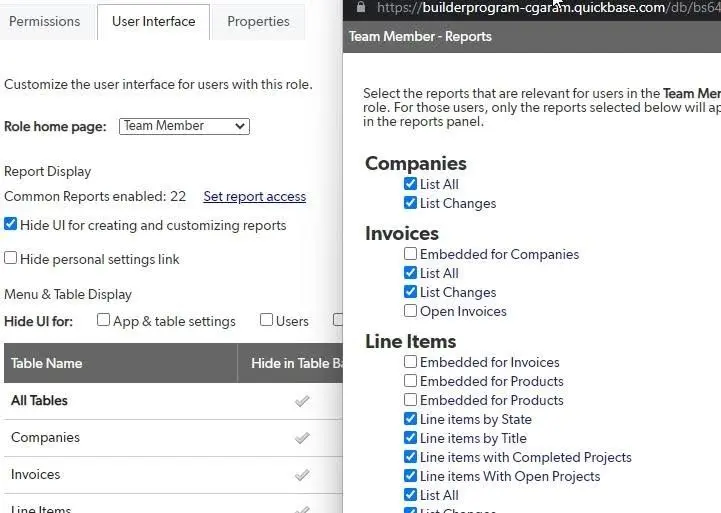This screenshot has height=513, width=721.
Task: Uncheck Line items by Title report
Action: pyautogui.click(x=410, y=438)
